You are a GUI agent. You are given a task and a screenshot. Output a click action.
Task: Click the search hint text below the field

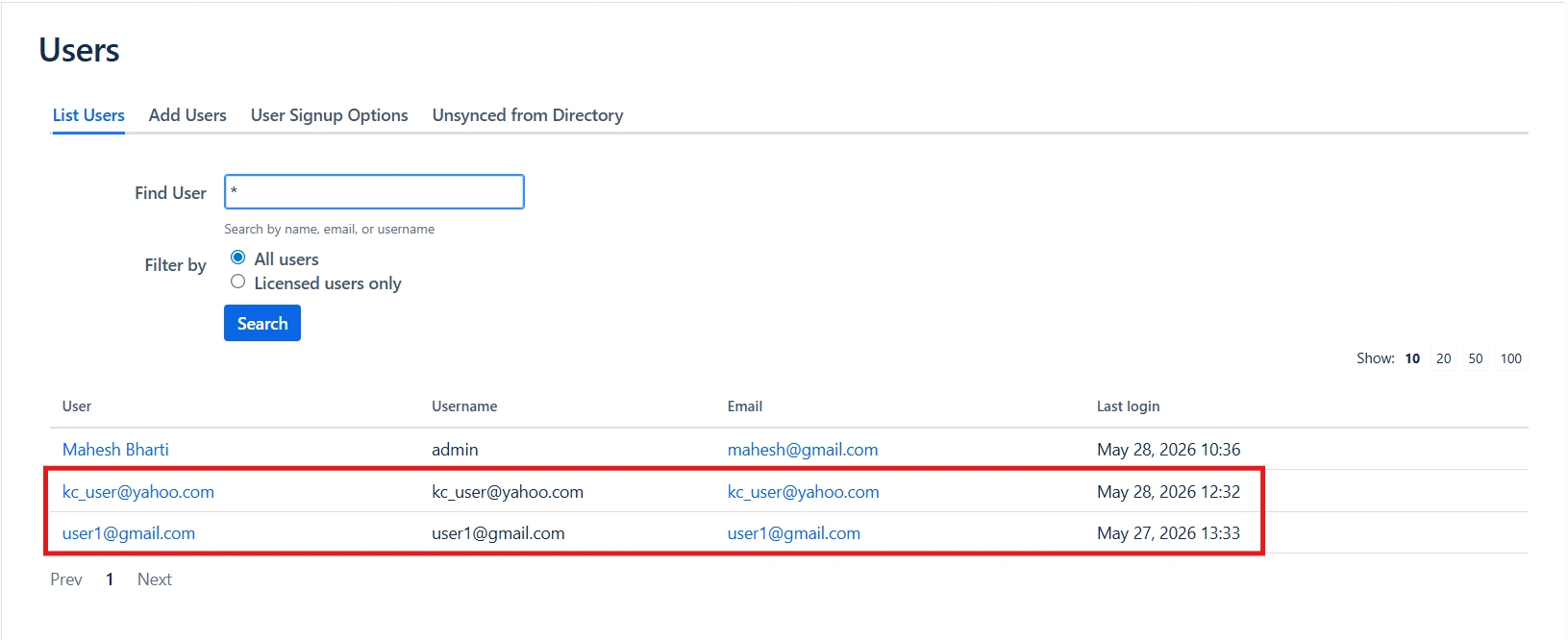[330, 230]
